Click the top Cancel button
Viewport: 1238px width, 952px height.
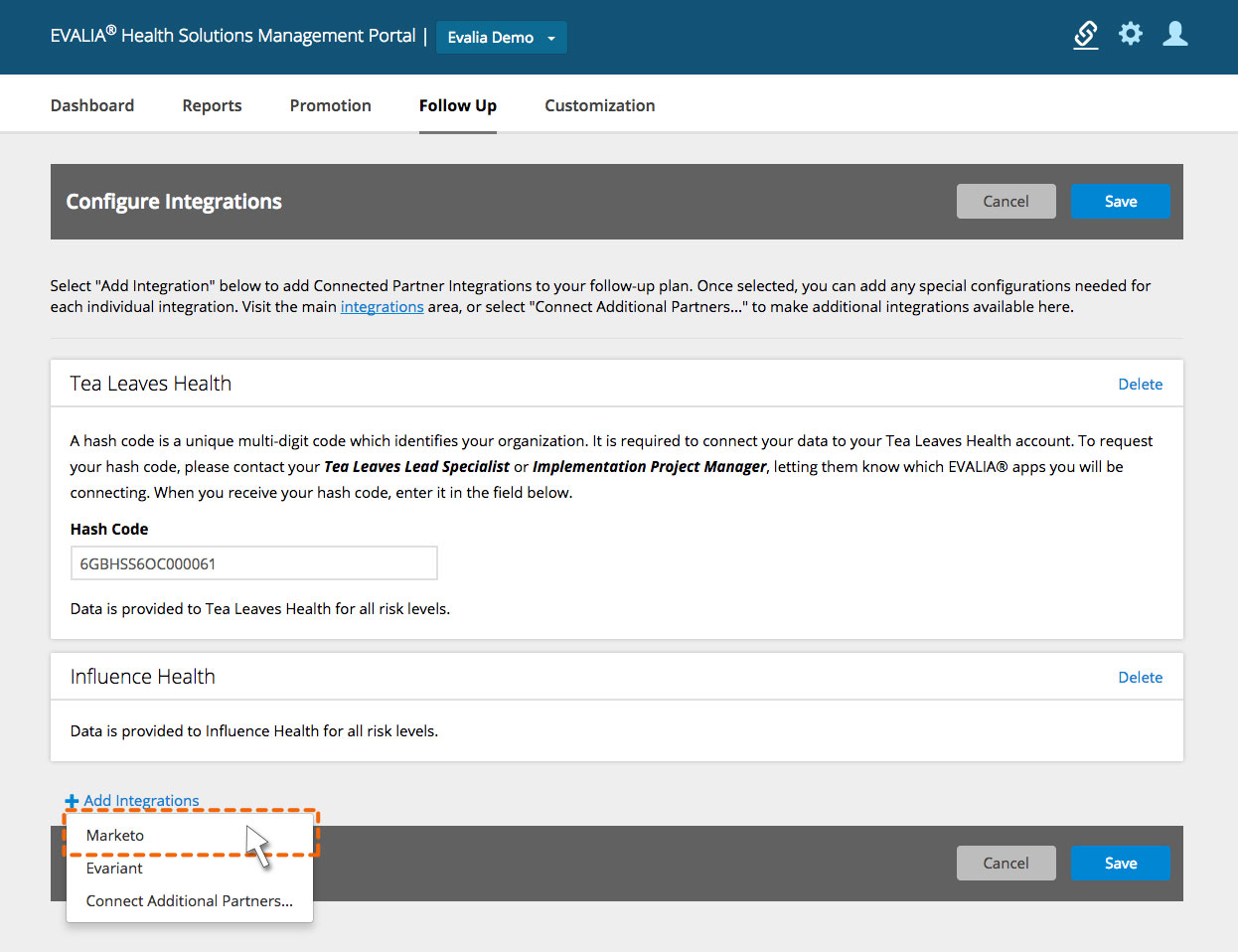(1006, 201)
